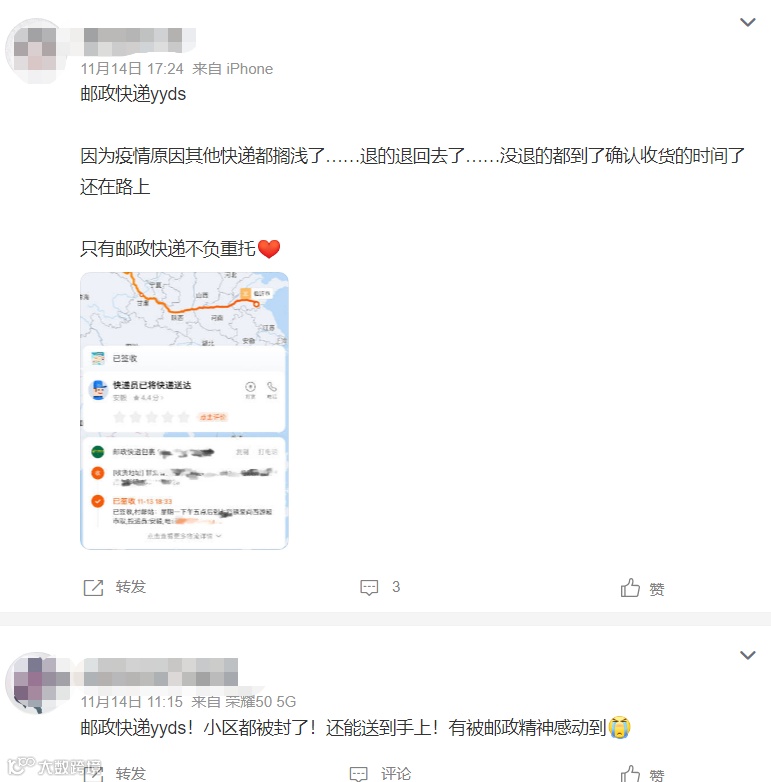Open the comment icon on the second post
Screen dimensions: 771x782
359,774
